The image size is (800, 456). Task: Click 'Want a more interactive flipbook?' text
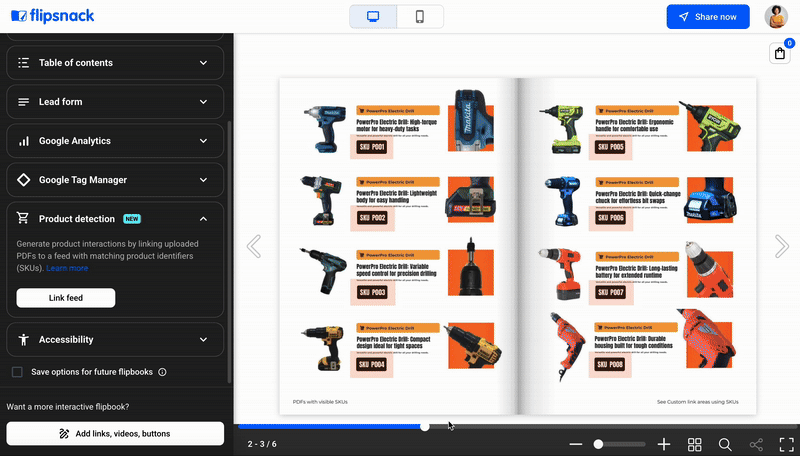68,407
